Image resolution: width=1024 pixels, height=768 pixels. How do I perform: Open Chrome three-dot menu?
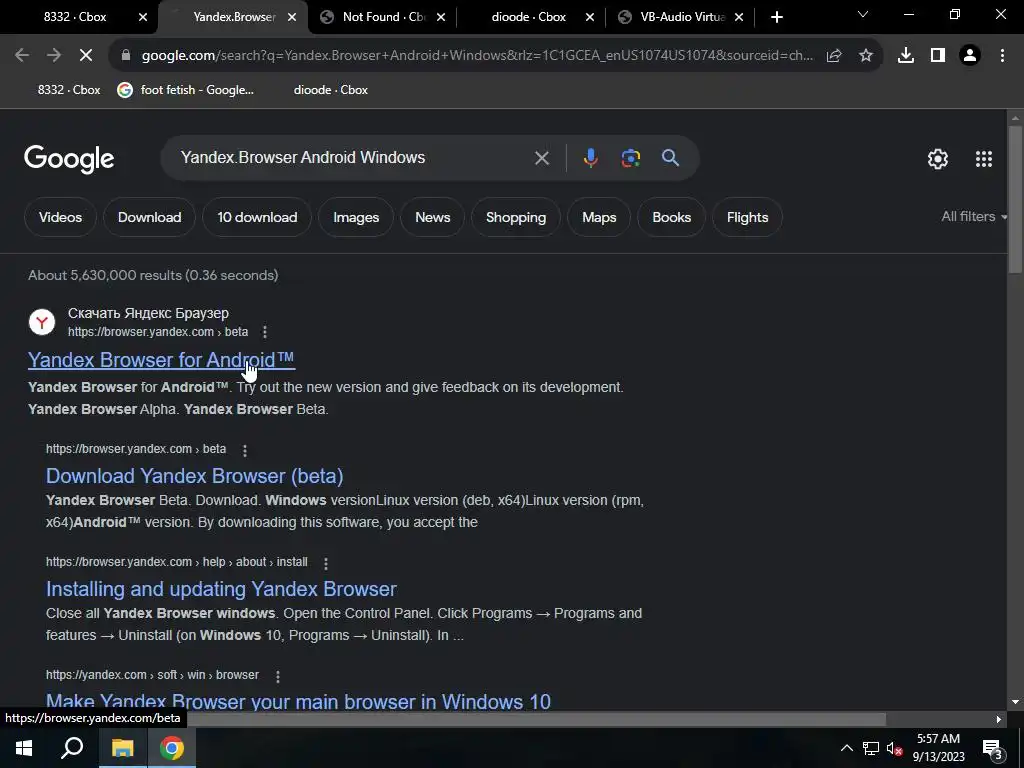tap(1002, 56)
